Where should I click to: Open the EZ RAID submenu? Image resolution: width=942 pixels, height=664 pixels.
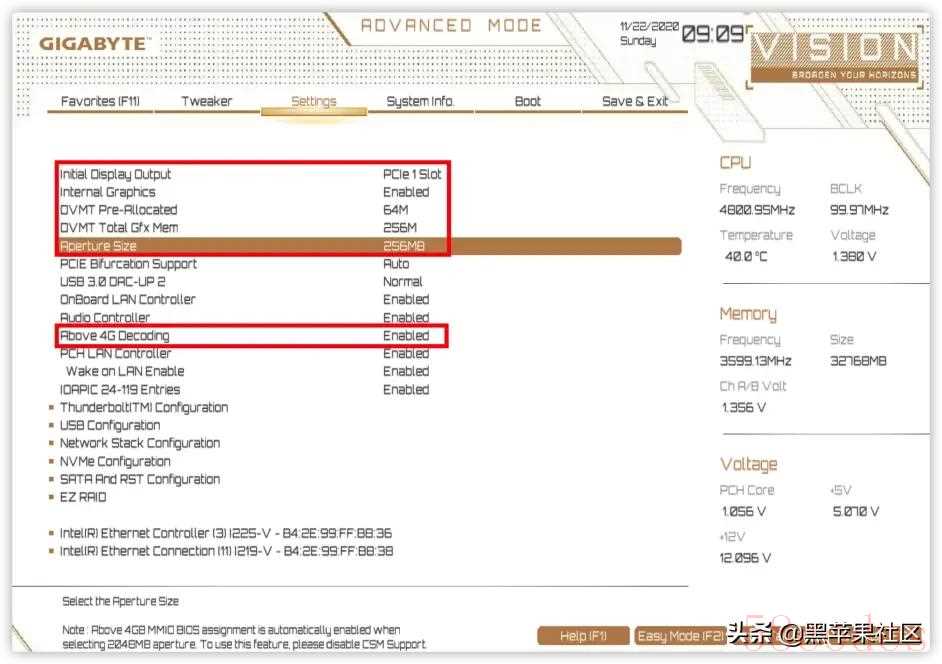click(83, 497)
